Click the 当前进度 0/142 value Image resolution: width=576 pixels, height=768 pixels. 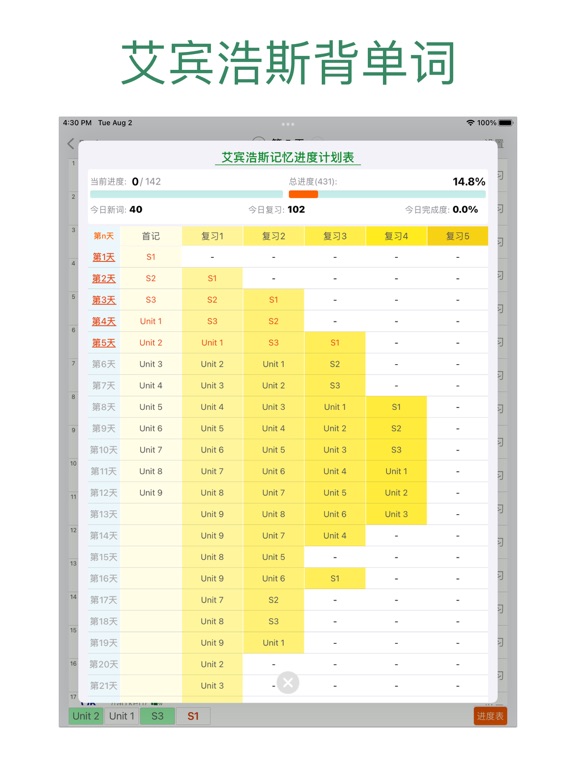tap(146, 182)
